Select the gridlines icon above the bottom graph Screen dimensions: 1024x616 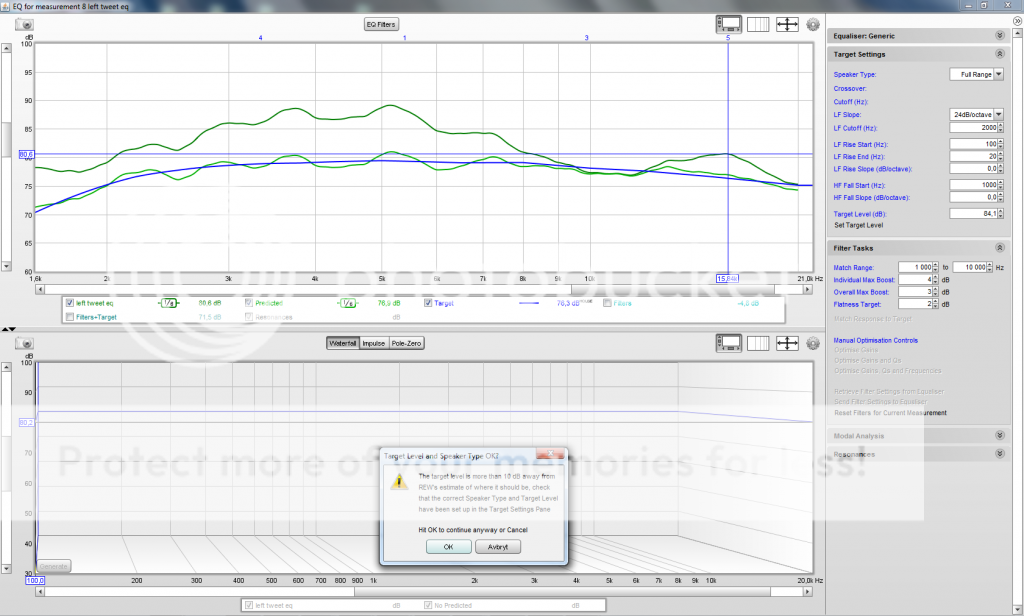click(x=758, y=341)
